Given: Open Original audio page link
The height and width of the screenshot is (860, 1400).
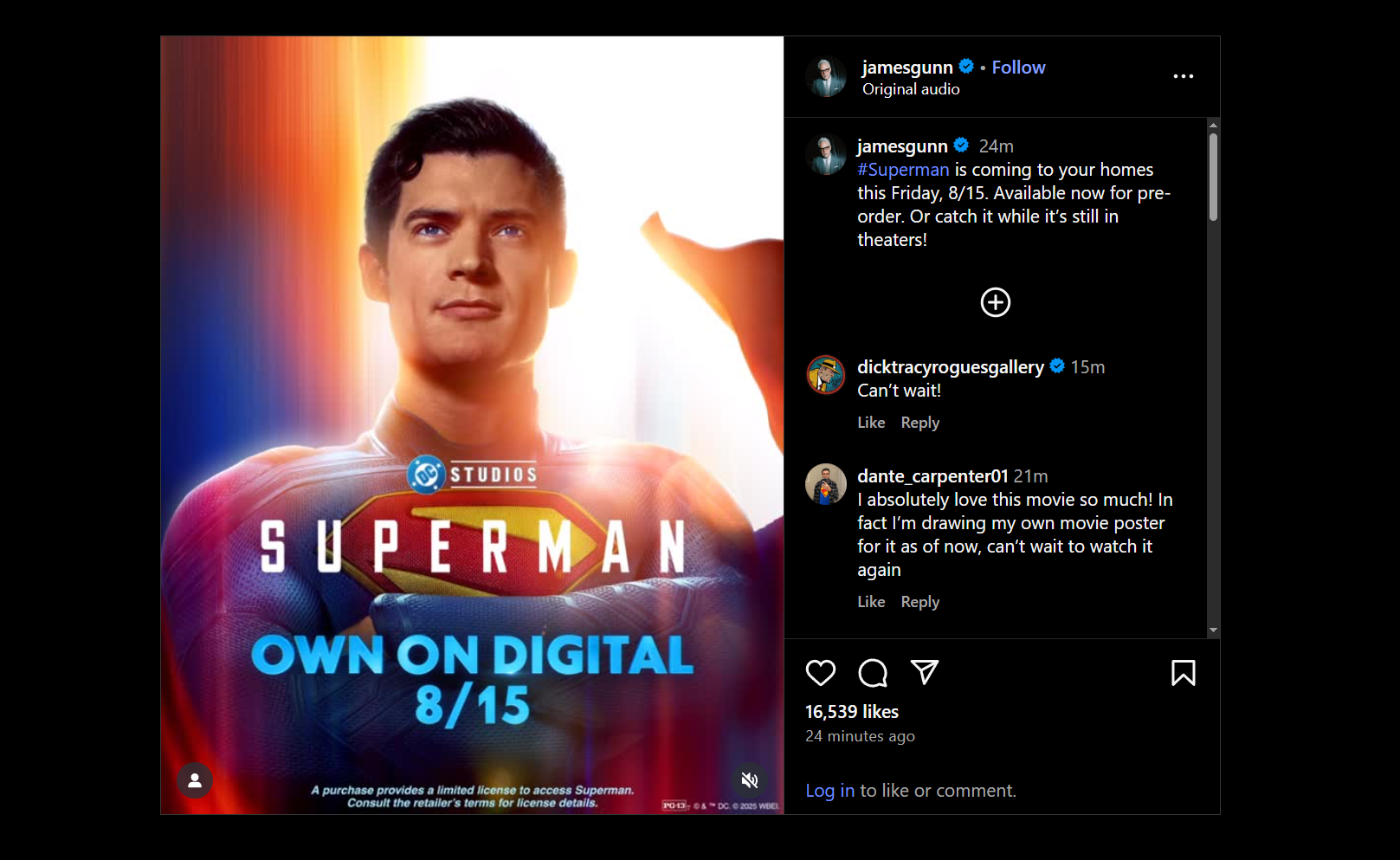Looking at the screenshot, I should [911, 89].
